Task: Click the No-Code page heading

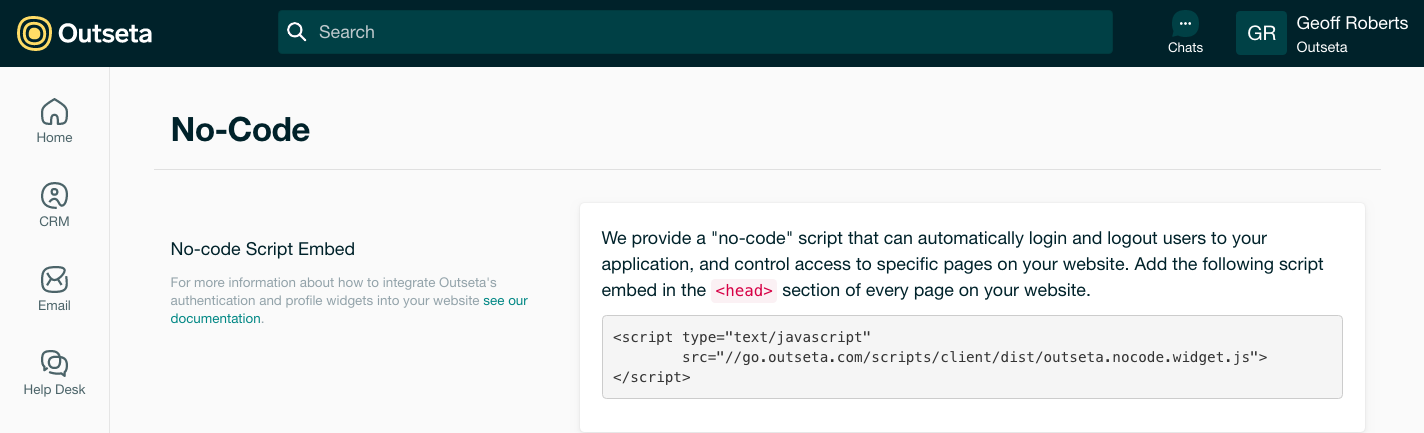Action: pyautogui.click(x=240, y=129)
